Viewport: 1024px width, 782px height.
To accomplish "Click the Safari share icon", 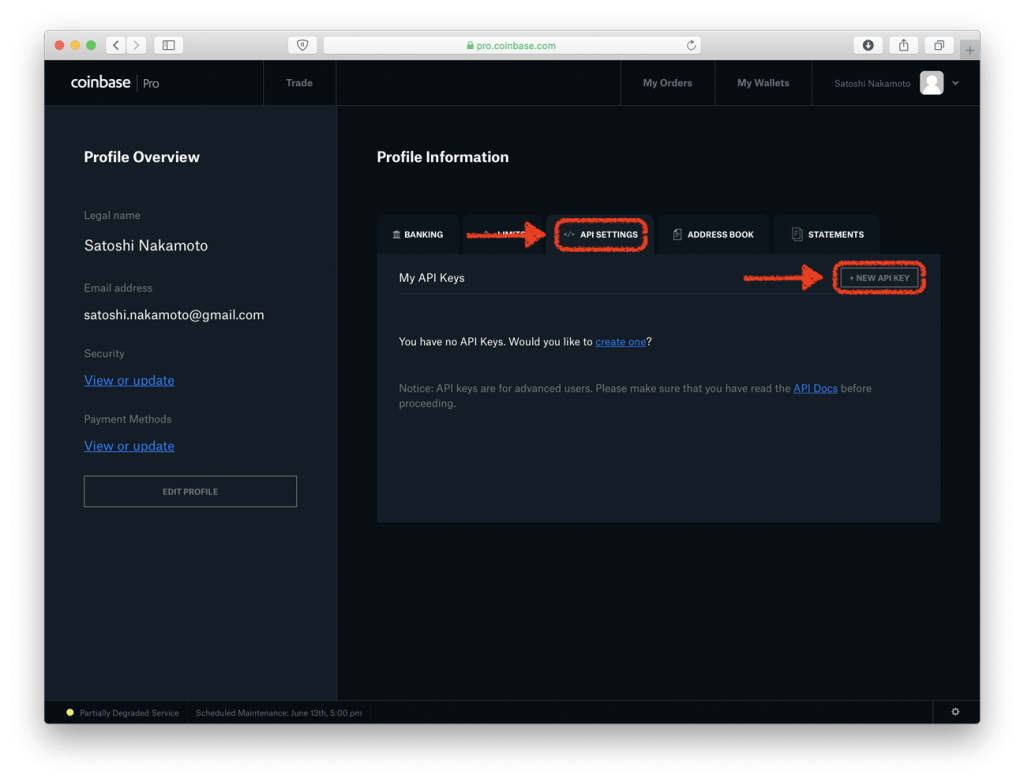I will tap(903, 45).
